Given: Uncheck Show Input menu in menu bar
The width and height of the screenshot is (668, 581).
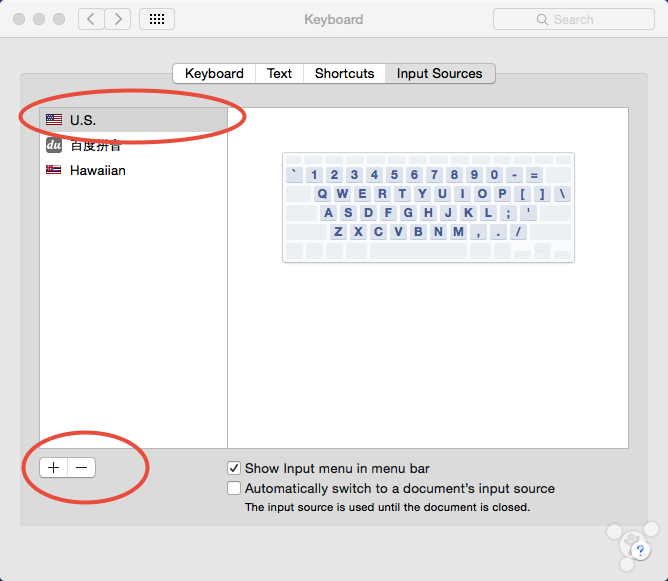Looking at the screenshot, I should pos(234,468).
